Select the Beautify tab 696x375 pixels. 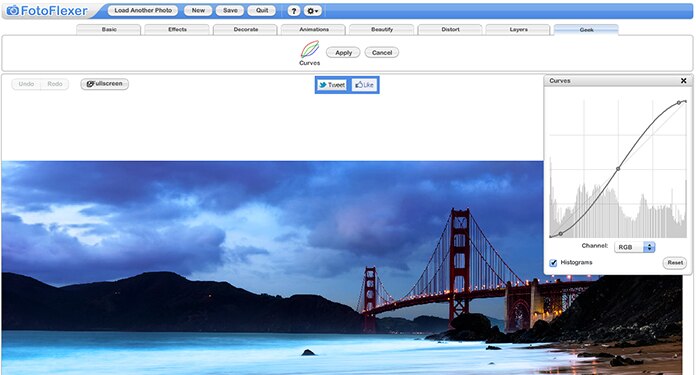pos(382,30)
